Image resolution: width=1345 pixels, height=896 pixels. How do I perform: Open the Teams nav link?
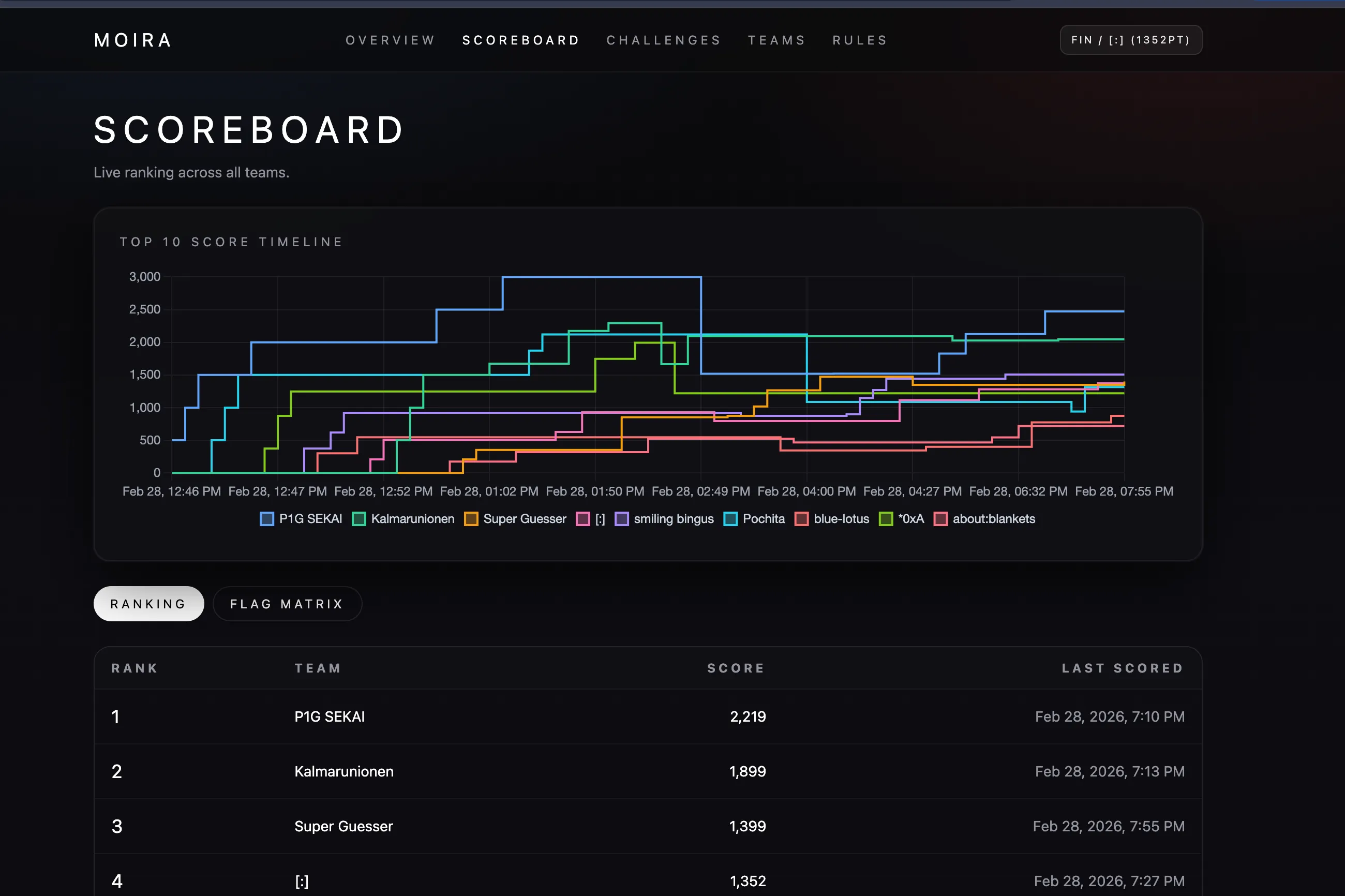coord(776,40)
